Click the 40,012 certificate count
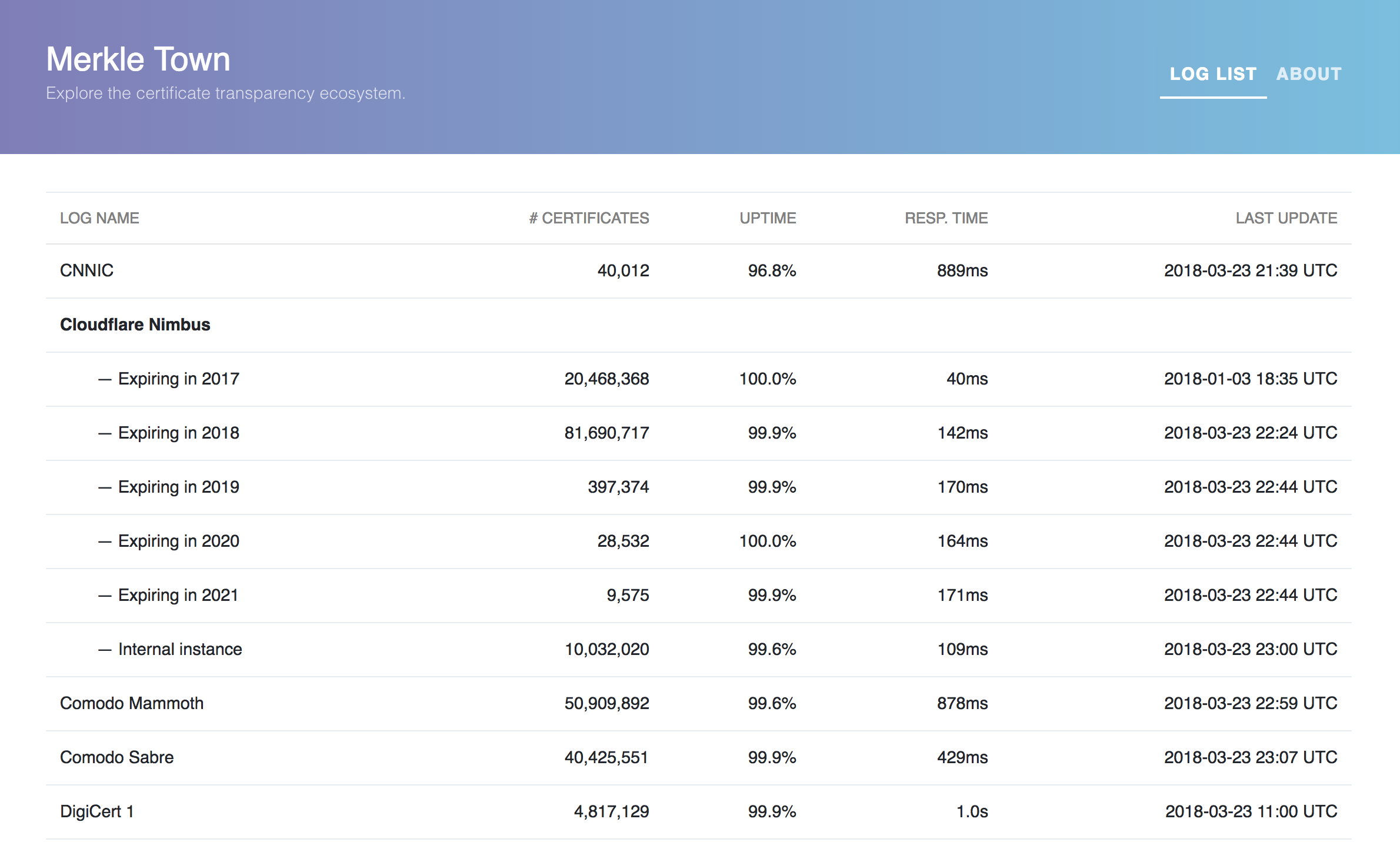Screen dimensions: 1400x849 click(x=624, y=270)
